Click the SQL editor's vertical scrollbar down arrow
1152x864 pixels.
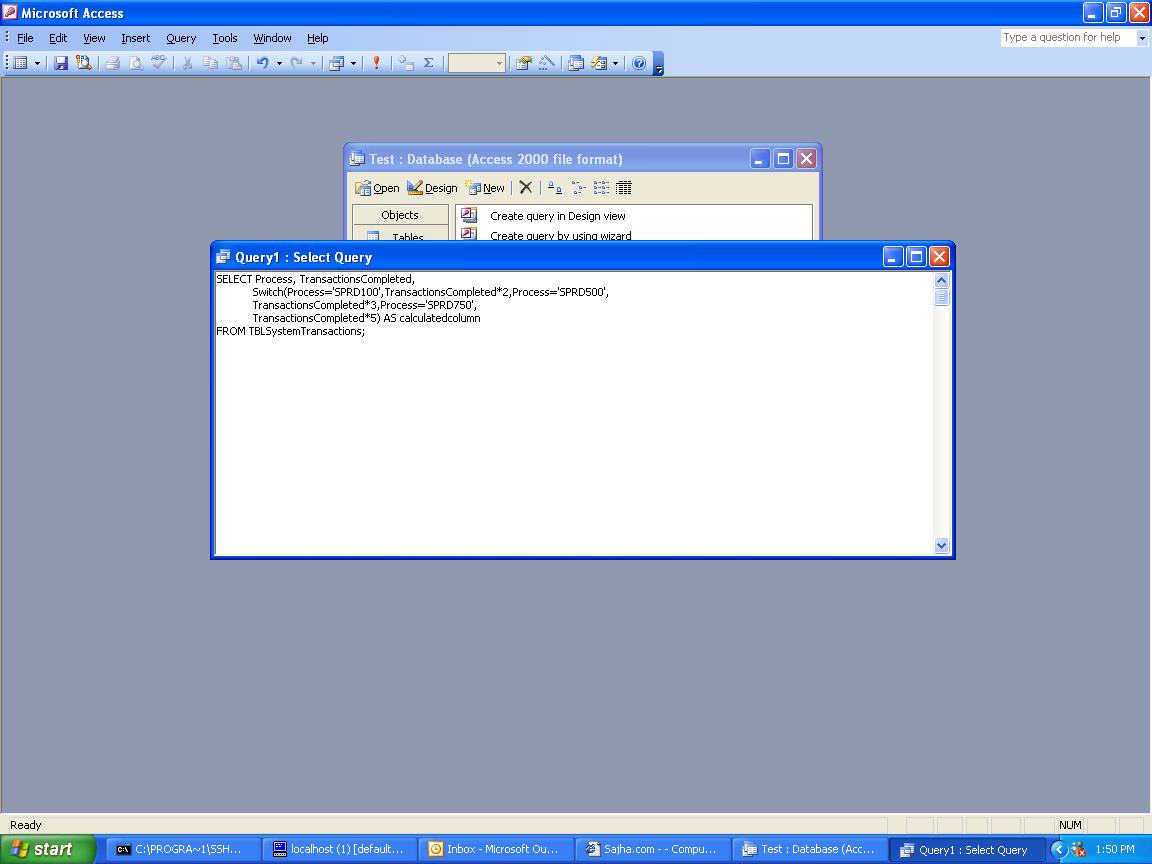point(941,545)
